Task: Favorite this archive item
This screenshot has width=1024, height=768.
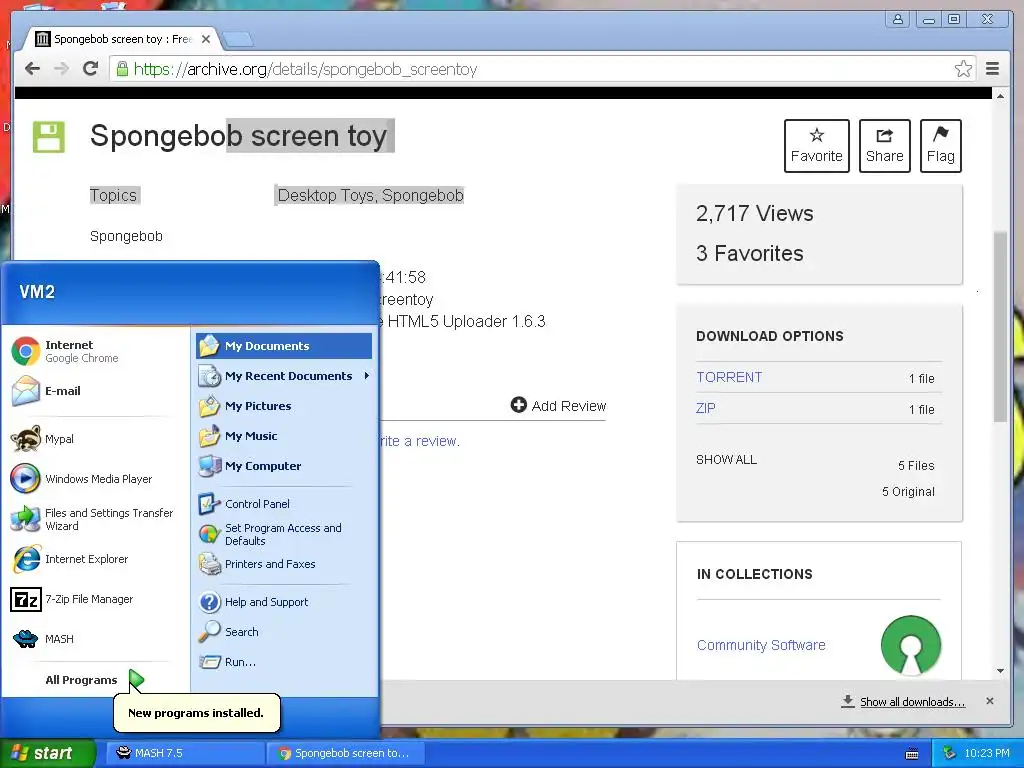Action: point(816,146)
